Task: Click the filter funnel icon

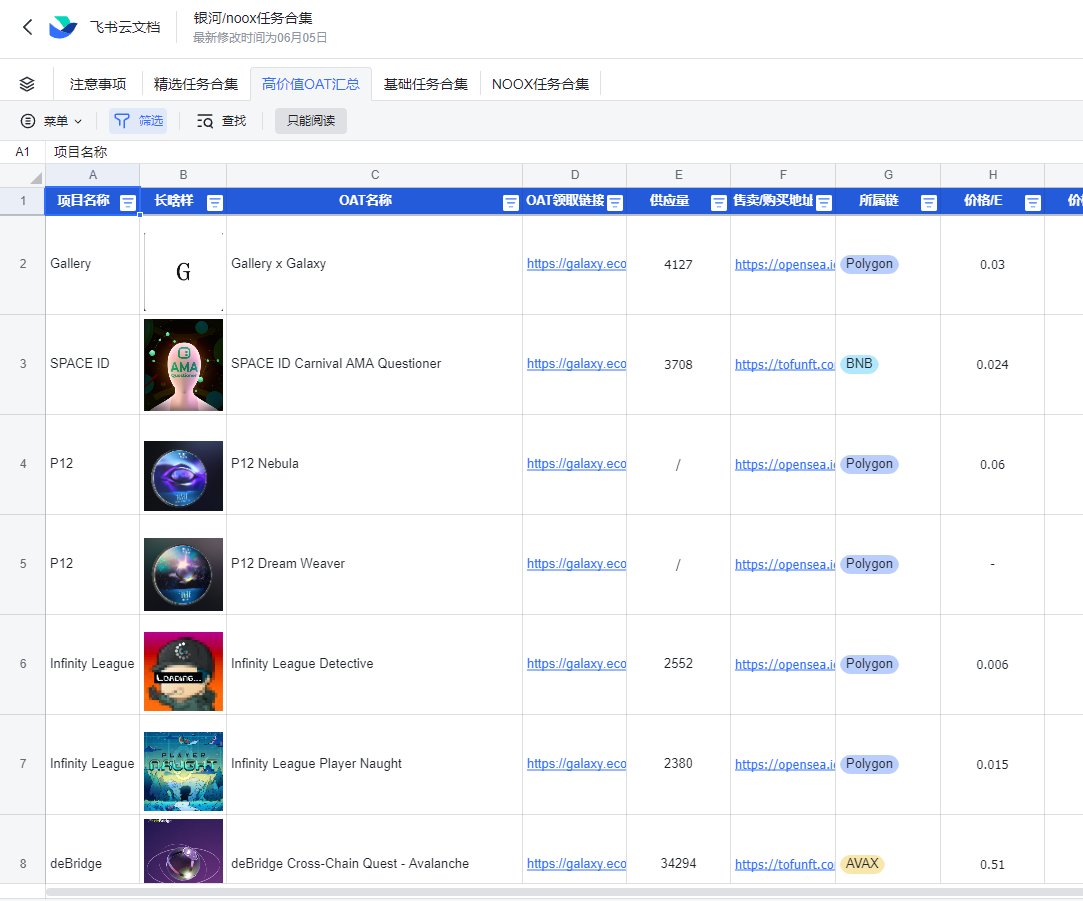Action: [x=122, y=121]
